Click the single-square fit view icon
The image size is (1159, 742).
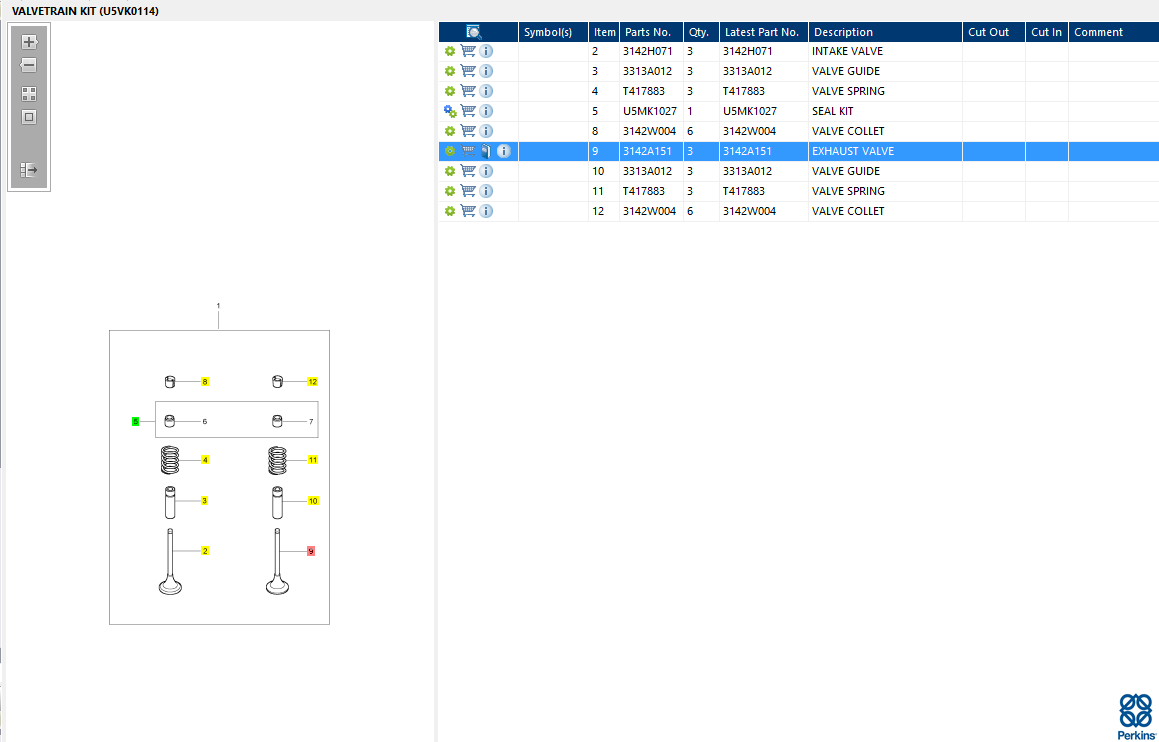click(29, 117)
